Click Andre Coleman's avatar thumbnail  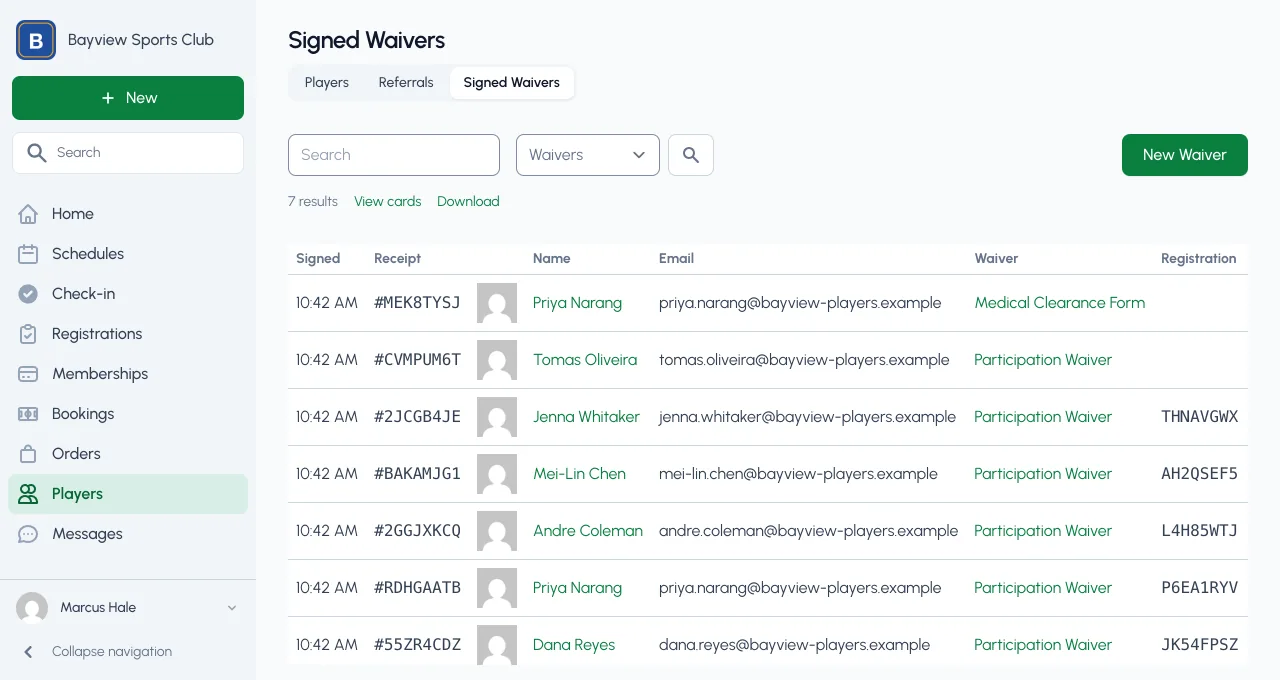pos(497,531)
